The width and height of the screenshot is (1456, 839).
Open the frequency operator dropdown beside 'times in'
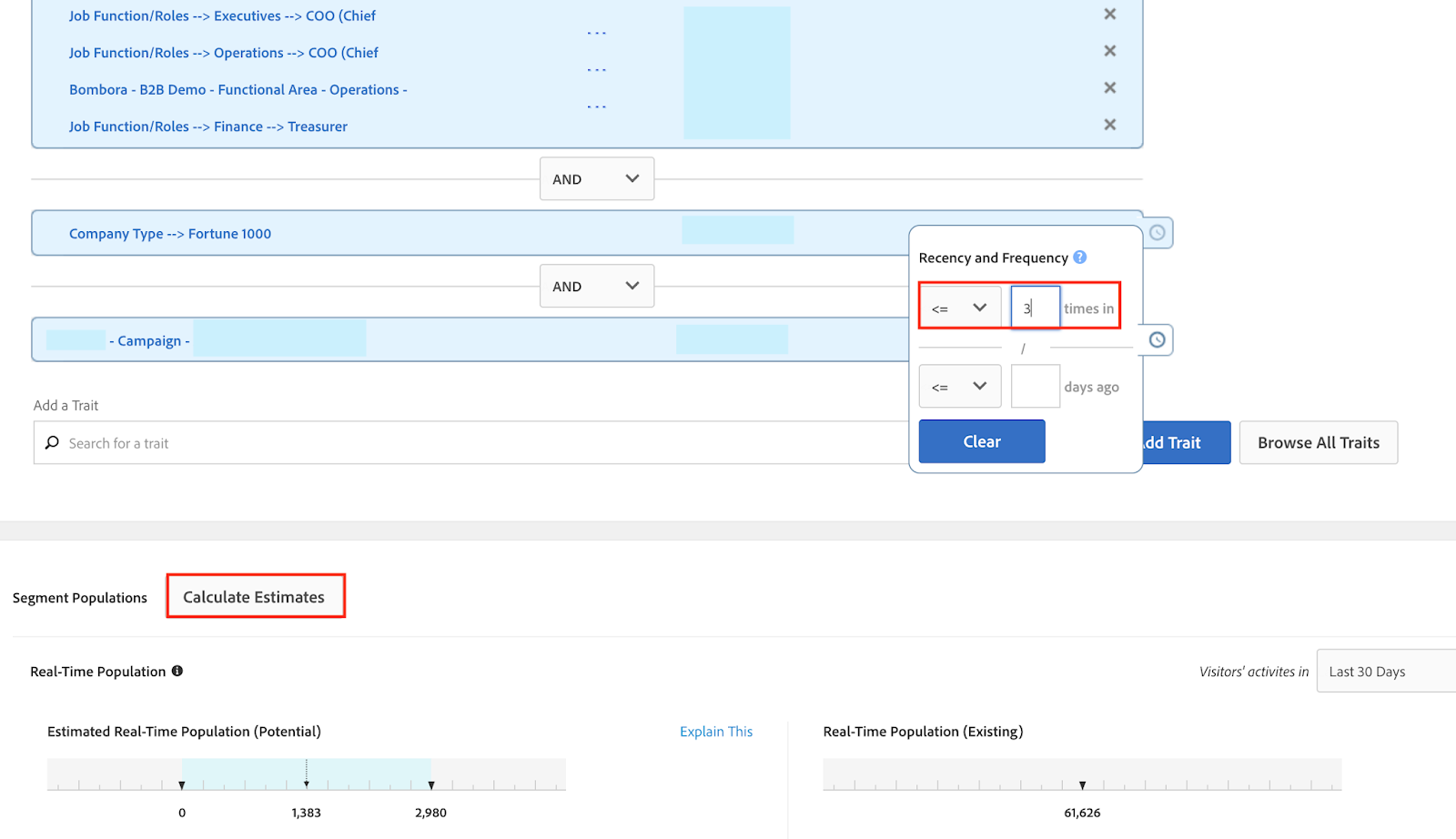pos(960,308)
